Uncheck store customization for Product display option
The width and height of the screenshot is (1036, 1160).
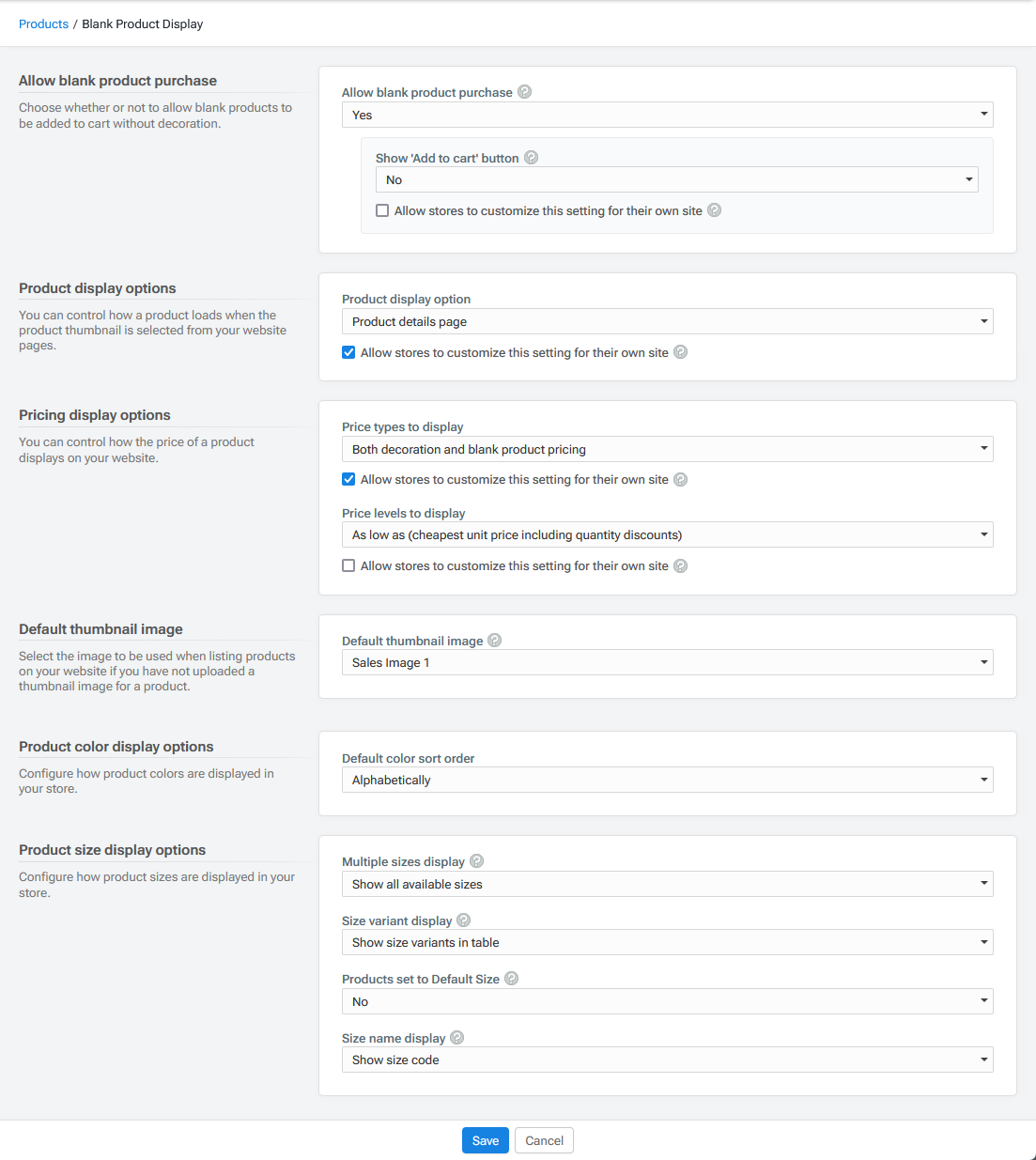click(348, 352)
